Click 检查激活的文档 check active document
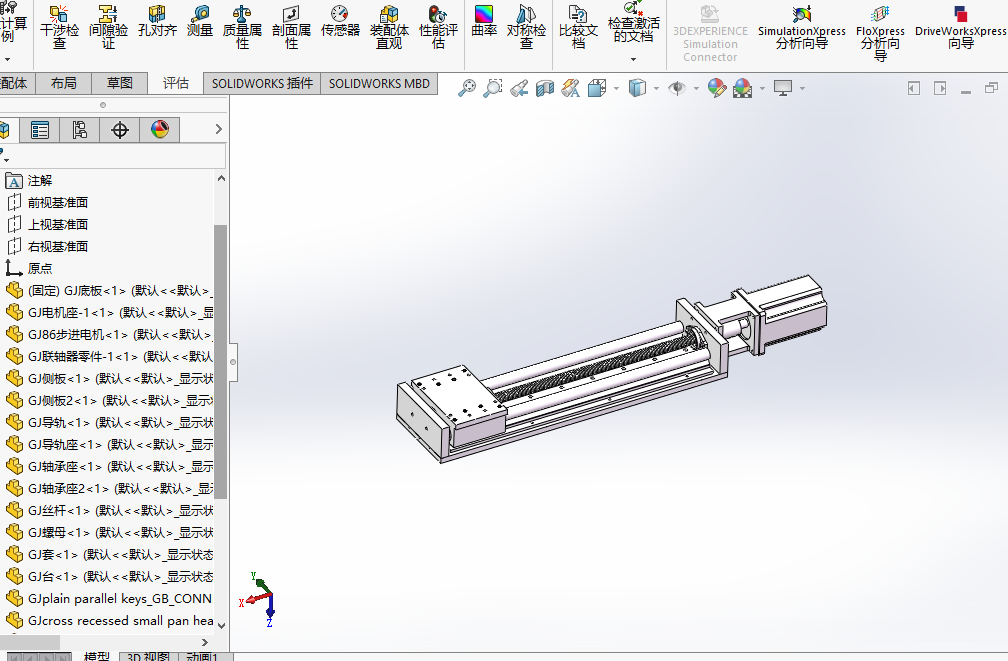 pyautogui.click(x=633, y=23)
